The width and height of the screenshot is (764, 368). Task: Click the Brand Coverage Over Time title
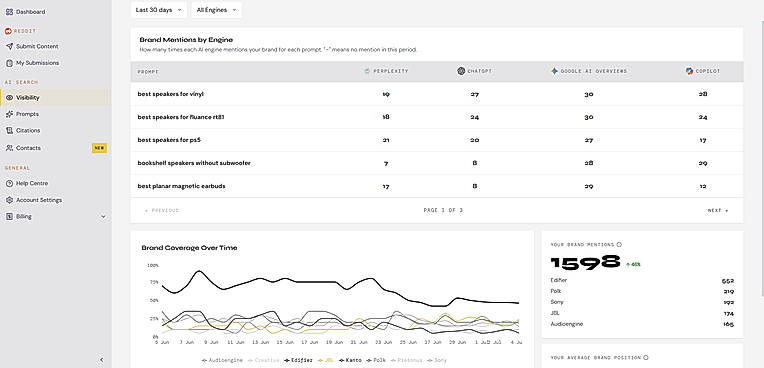189,248
